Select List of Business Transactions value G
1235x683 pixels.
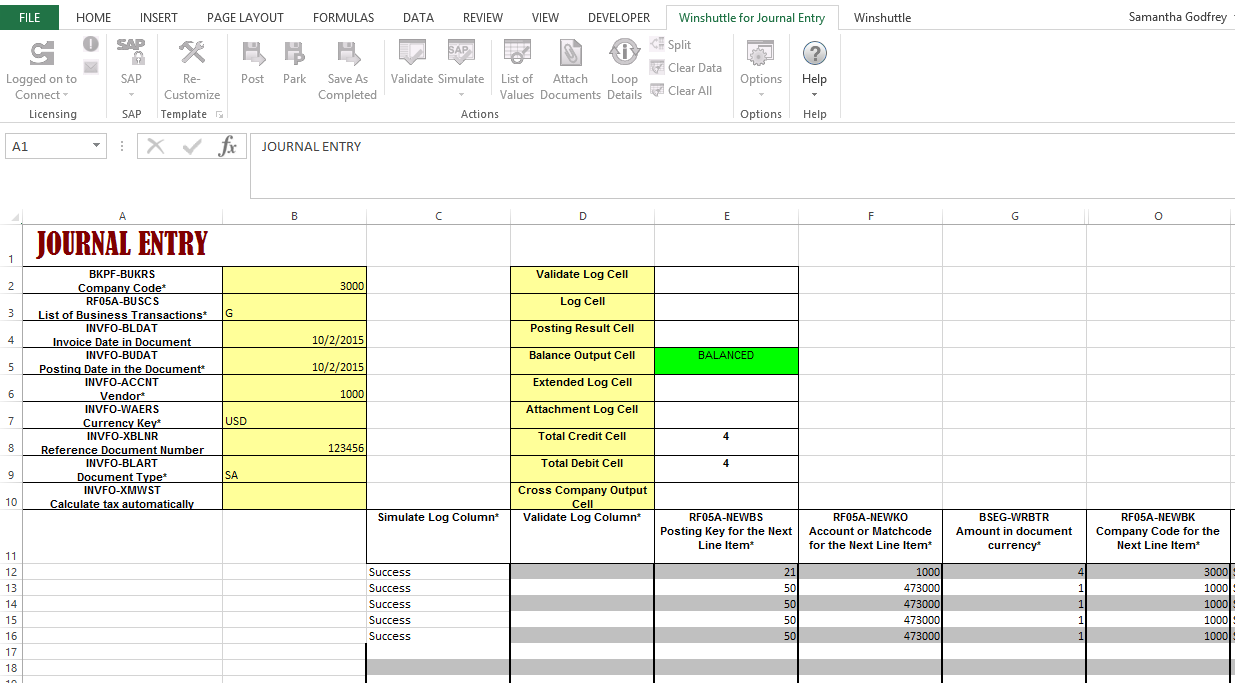click(295, 307)
